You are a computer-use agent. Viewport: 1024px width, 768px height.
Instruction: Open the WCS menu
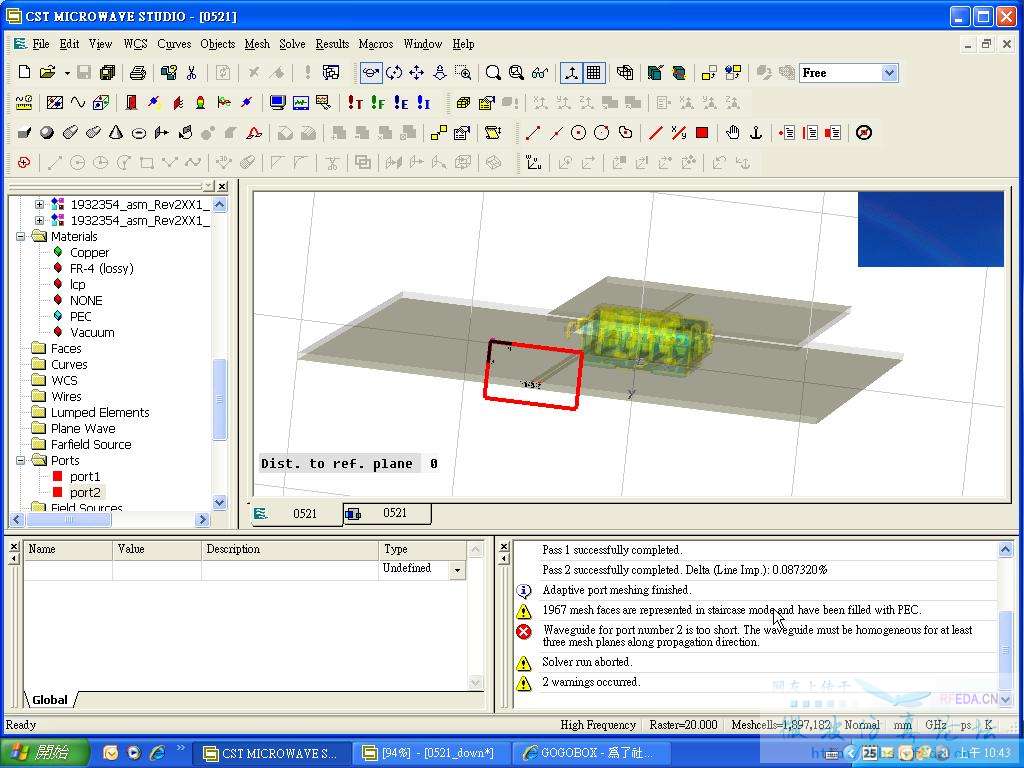click(135, 44)
